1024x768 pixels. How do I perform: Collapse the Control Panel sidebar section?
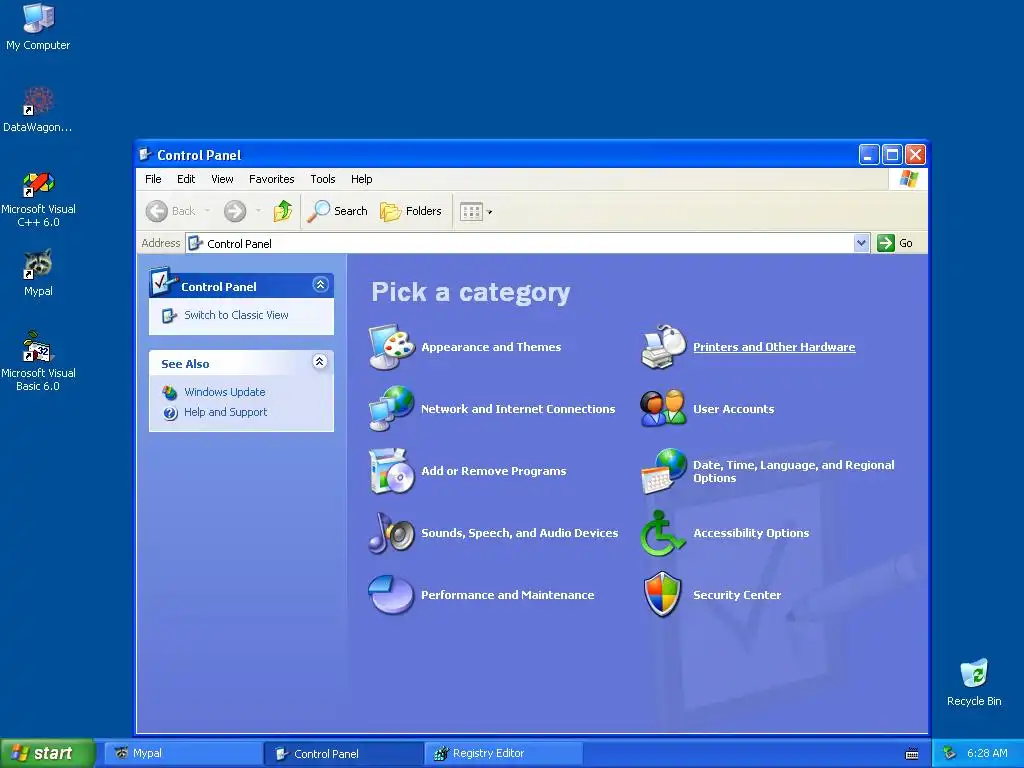pos(320,285)
